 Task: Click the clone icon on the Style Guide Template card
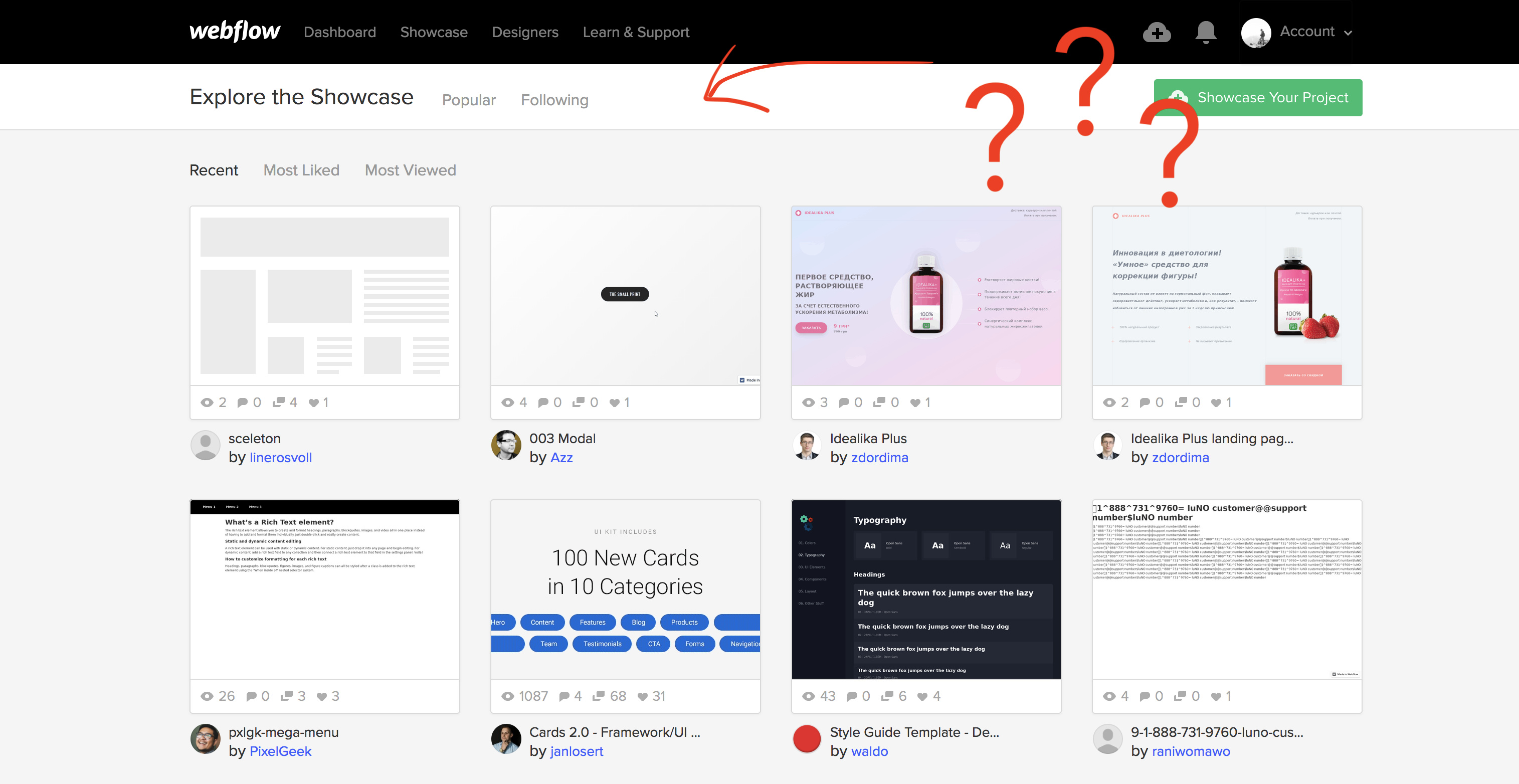[887, 696]
